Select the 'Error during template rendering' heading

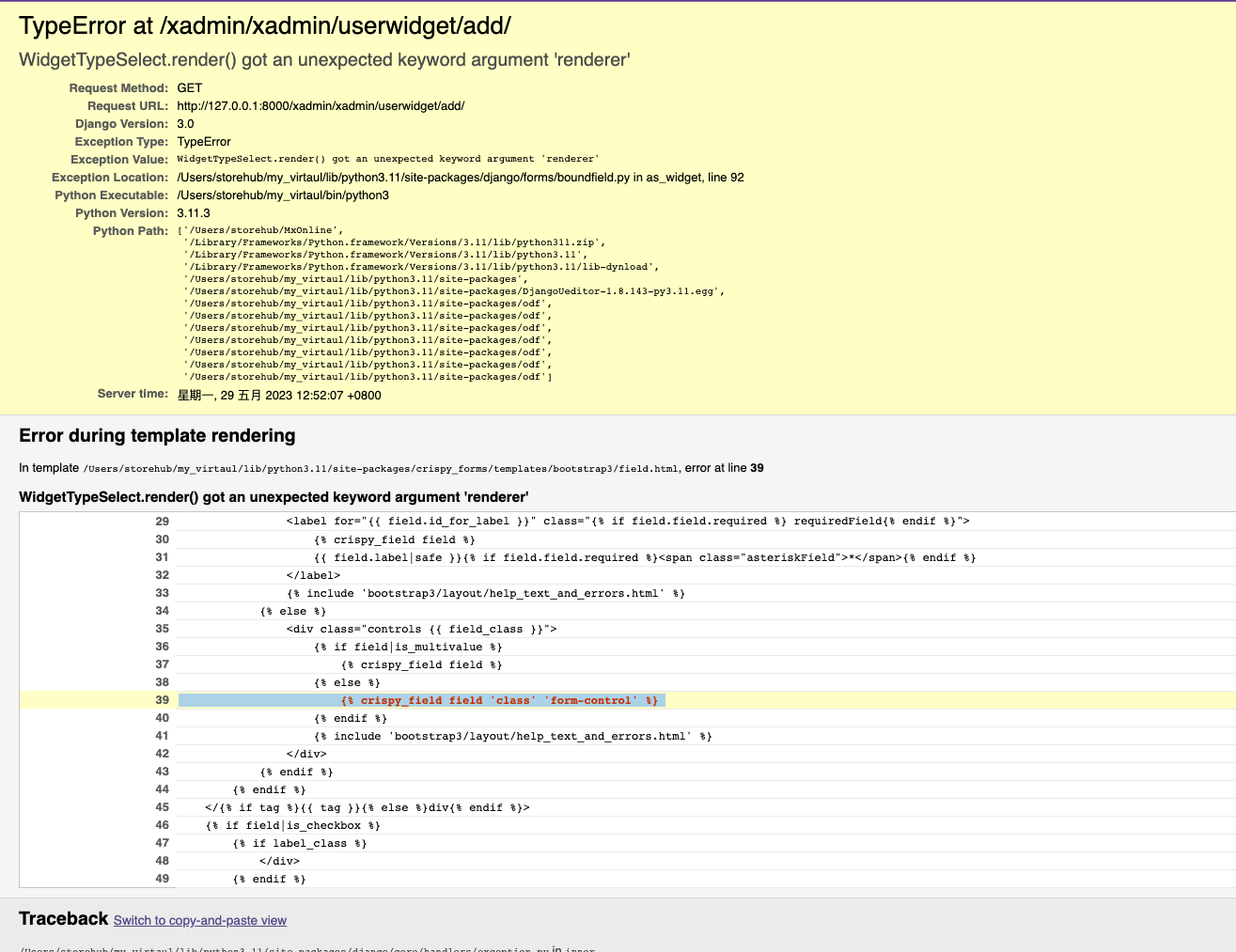157,436
